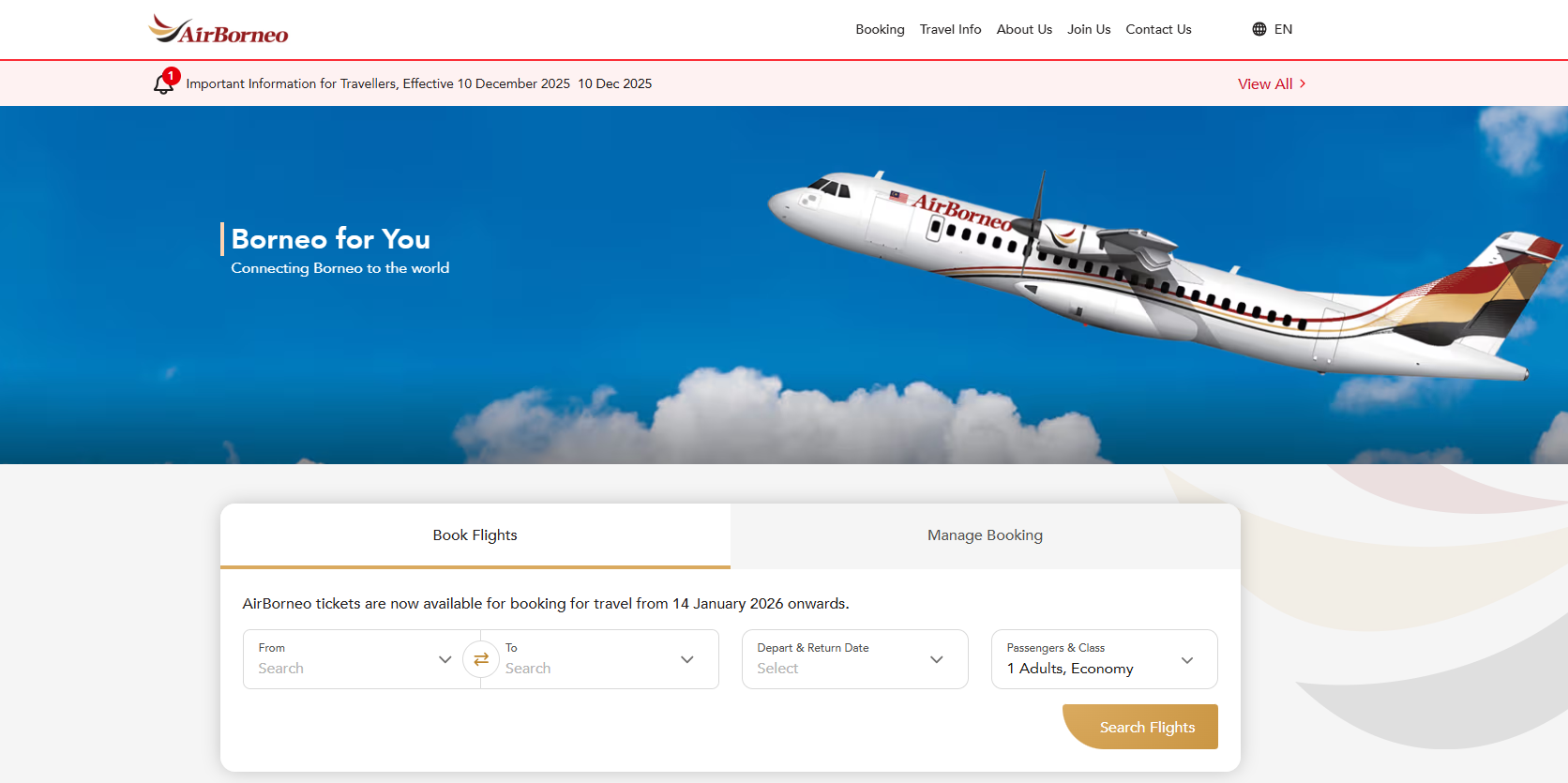The image size is (1568, 783).
Task: Open the notification bell icon
Action: click(164, 83)
